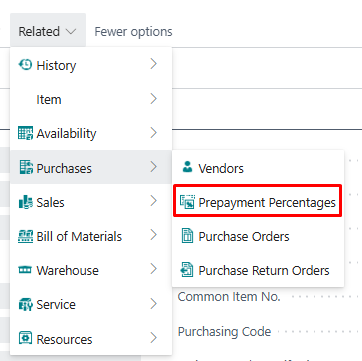Expand the Item submenu arrow
This screenshot has width=362, height=361.
click(x=153, y=99)
